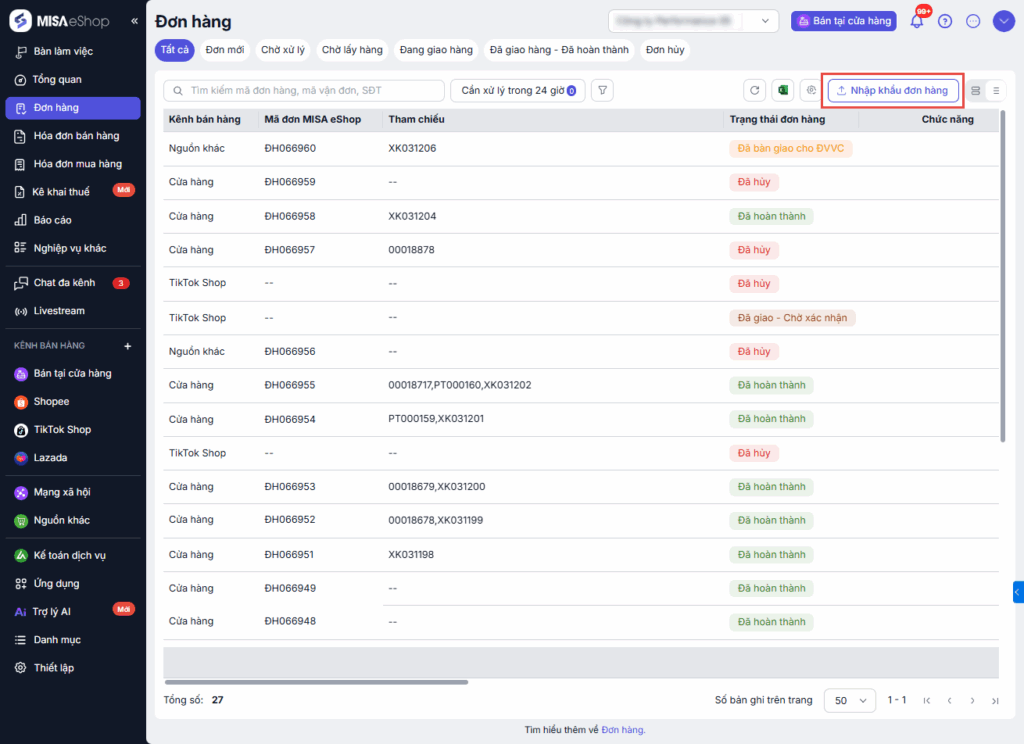Viewport: 1024px width, 744px height.
Task: Open the filter funnel icon
Action: (x=603, y=90)
